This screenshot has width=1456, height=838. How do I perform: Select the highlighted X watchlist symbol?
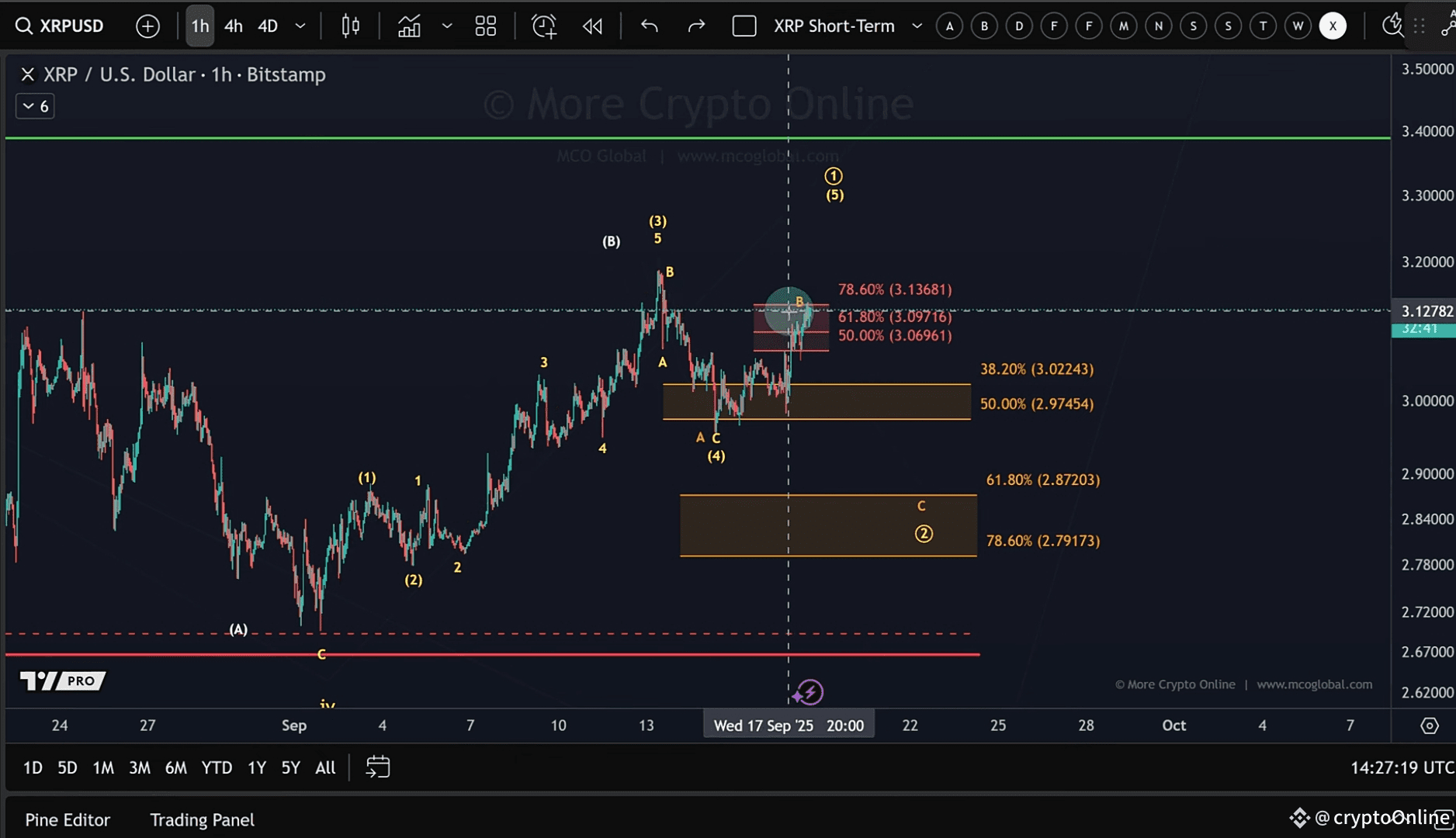pos(1333,26)
